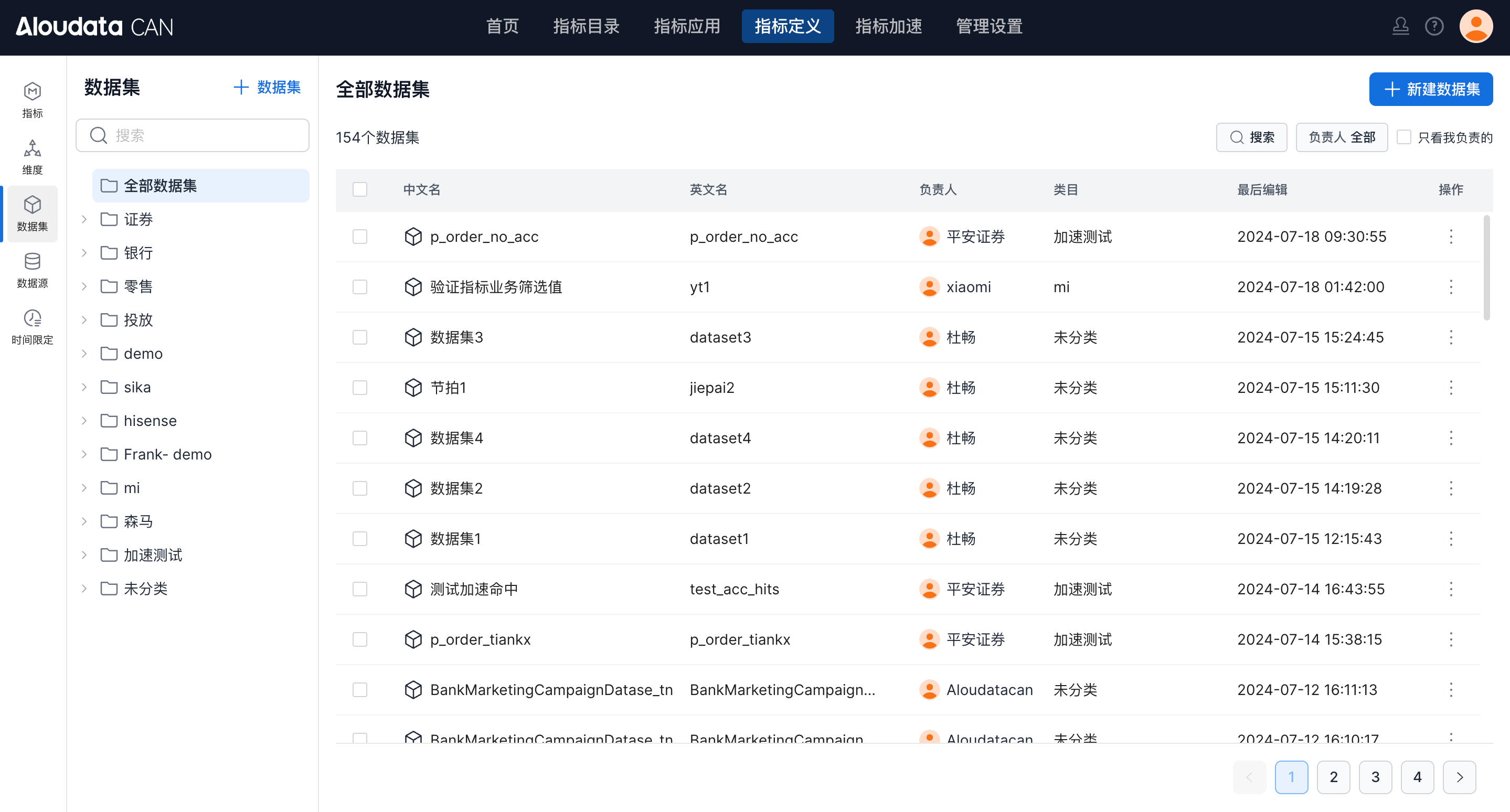Enable 只看我负责的 checkbox

point(1404,137)
